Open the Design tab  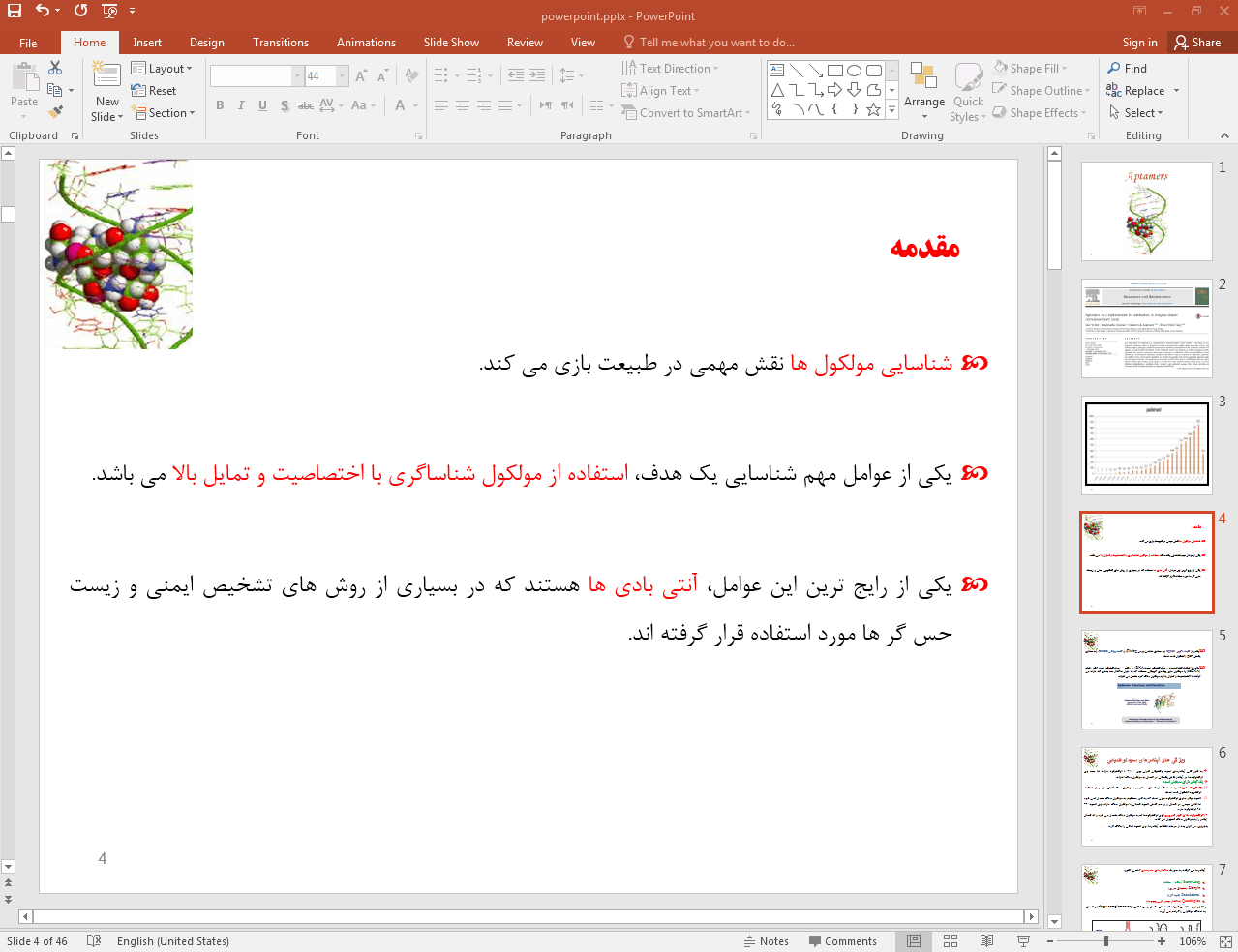[206, 43]
